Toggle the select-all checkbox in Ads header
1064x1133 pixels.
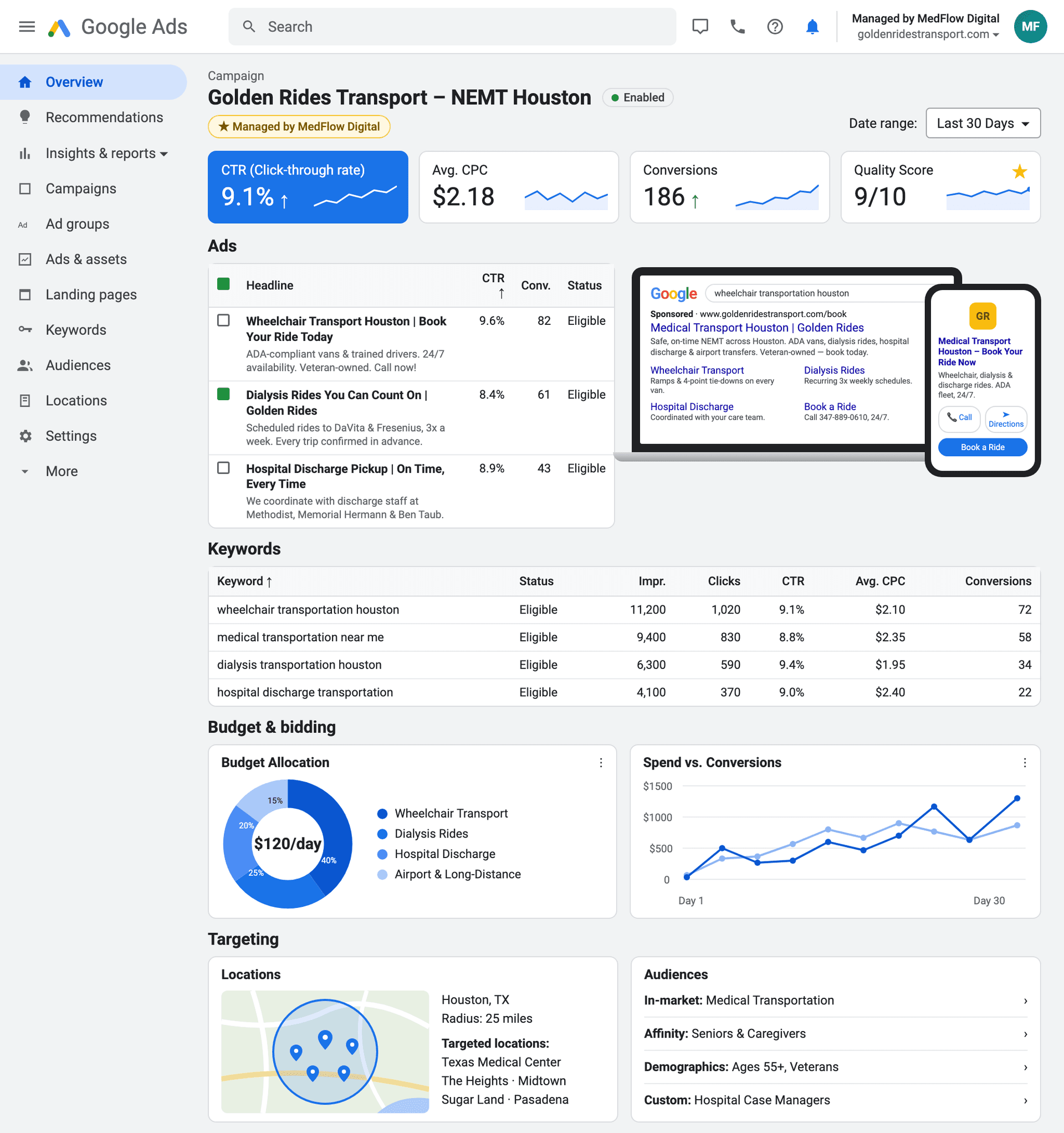pos(223,284)
